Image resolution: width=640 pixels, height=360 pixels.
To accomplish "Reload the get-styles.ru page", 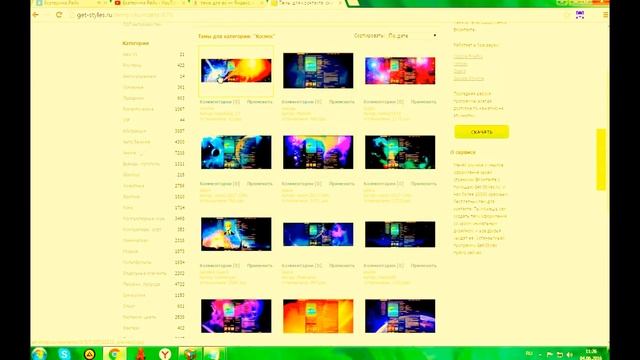I will click(x=59, y=15).
